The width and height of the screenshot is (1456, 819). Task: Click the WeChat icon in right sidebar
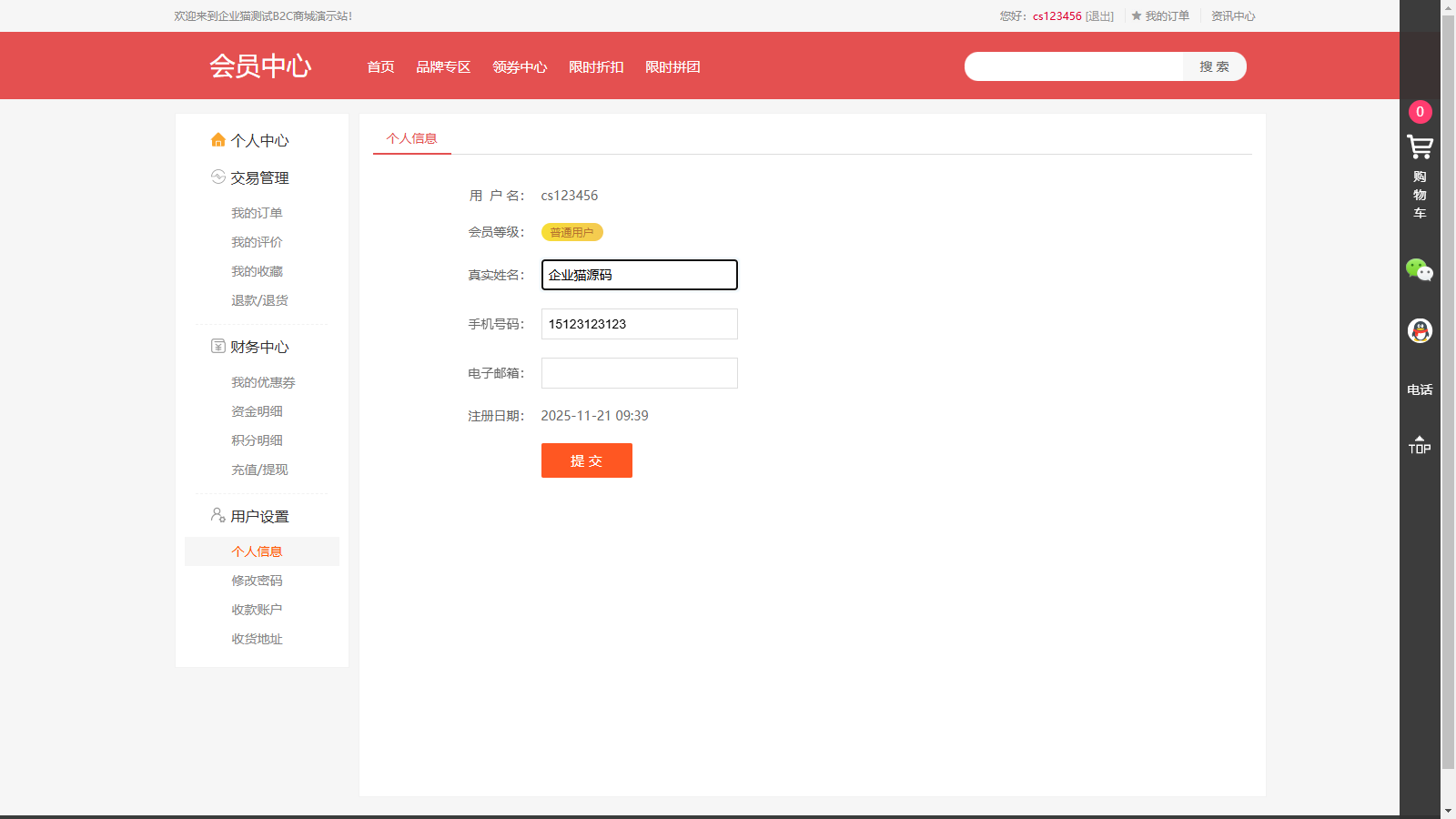pos(1420,270)
